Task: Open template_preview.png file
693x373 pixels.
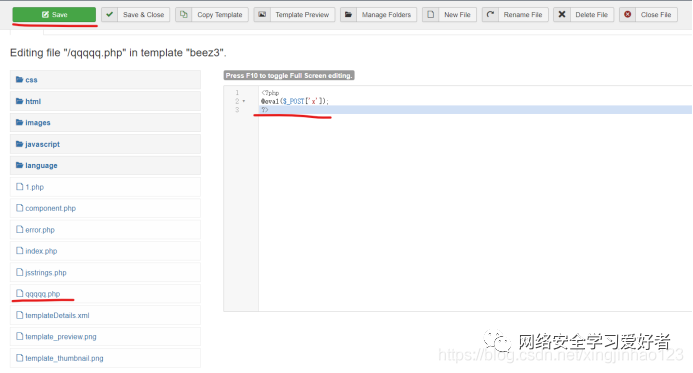Action: tap(105, 337)
